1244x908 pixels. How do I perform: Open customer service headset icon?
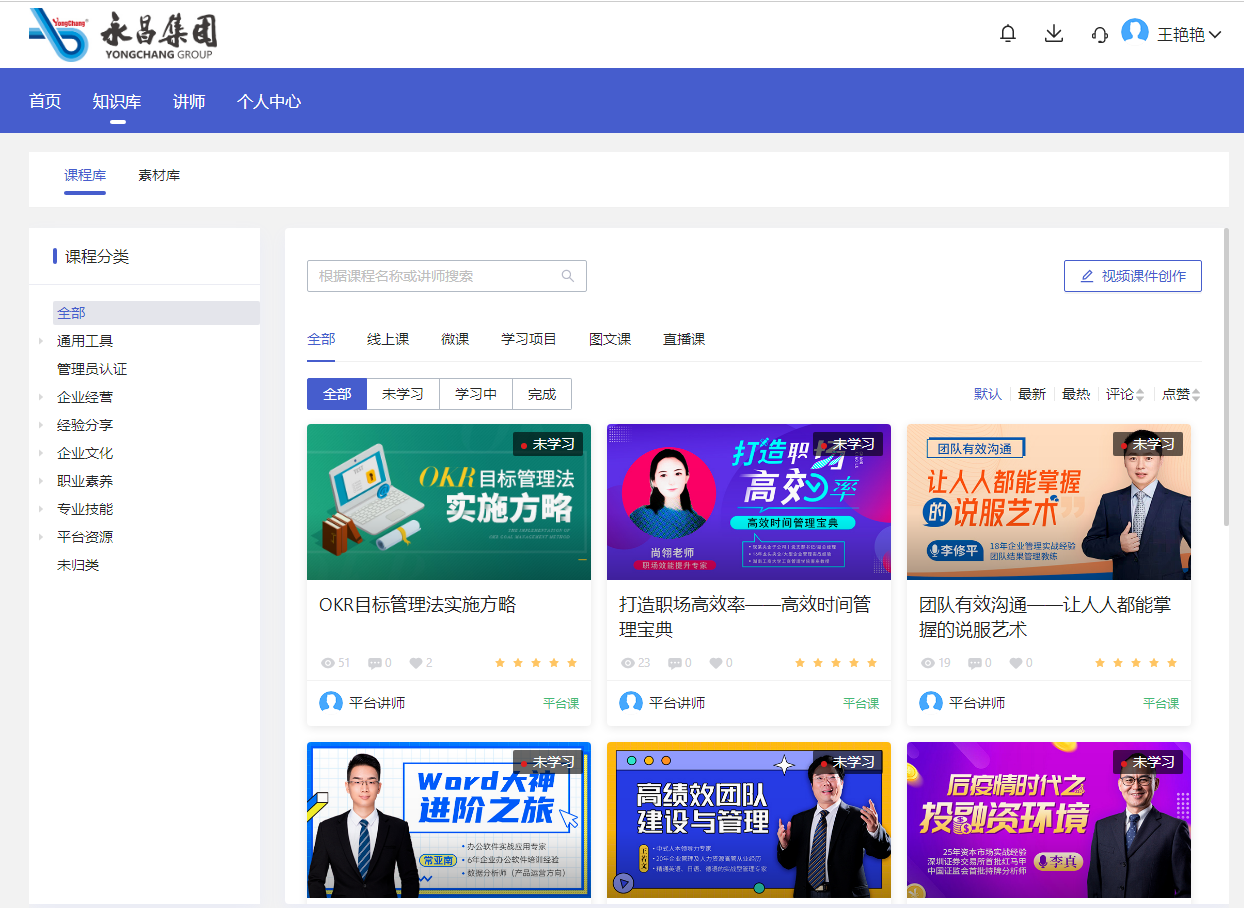pos(1100,35)
